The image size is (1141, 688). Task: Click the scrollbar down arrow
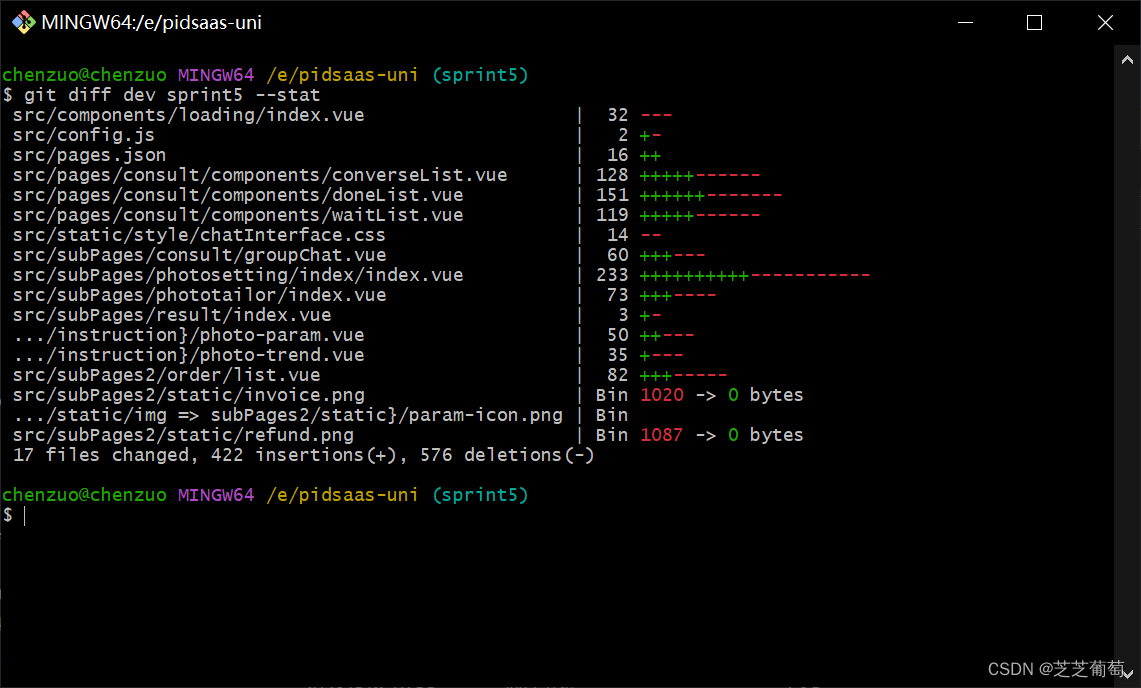[1126, 674]
